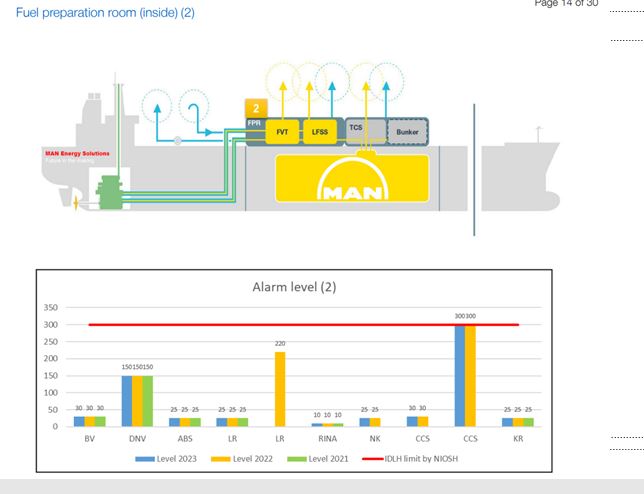Click the blue vent arrow above LFSS

tap(332, 100)
